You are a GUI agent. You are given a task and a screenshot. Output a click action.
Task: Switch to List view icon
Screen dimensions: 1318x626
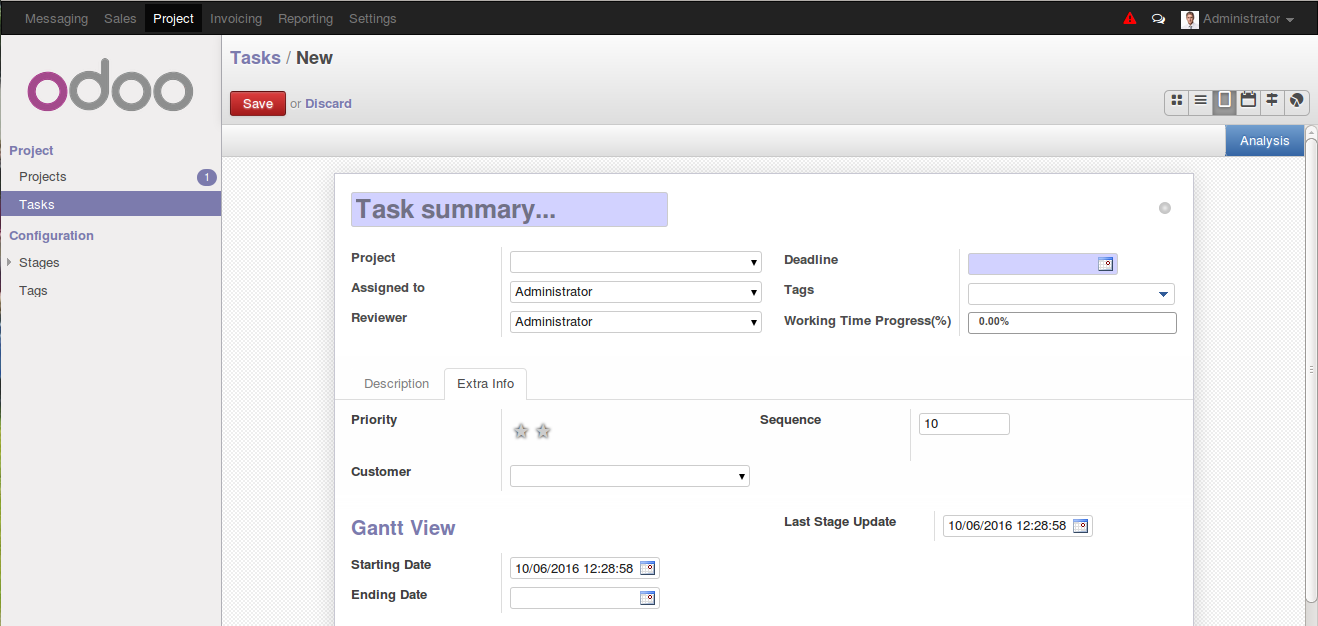pyautogui.click(x=1200, y=101)
